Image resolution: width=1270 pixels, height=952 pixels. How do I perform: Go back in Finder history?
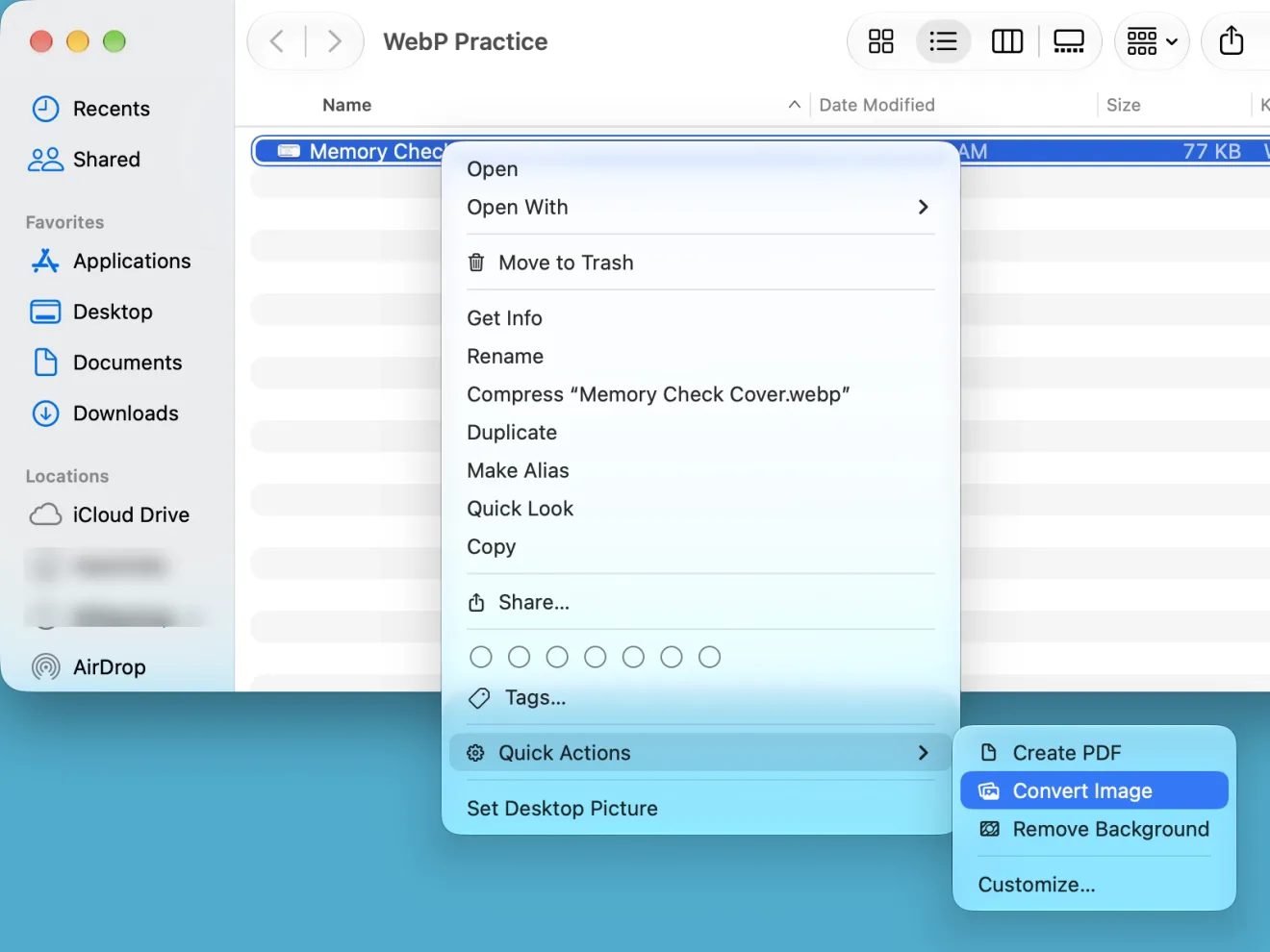coord(277,41)
